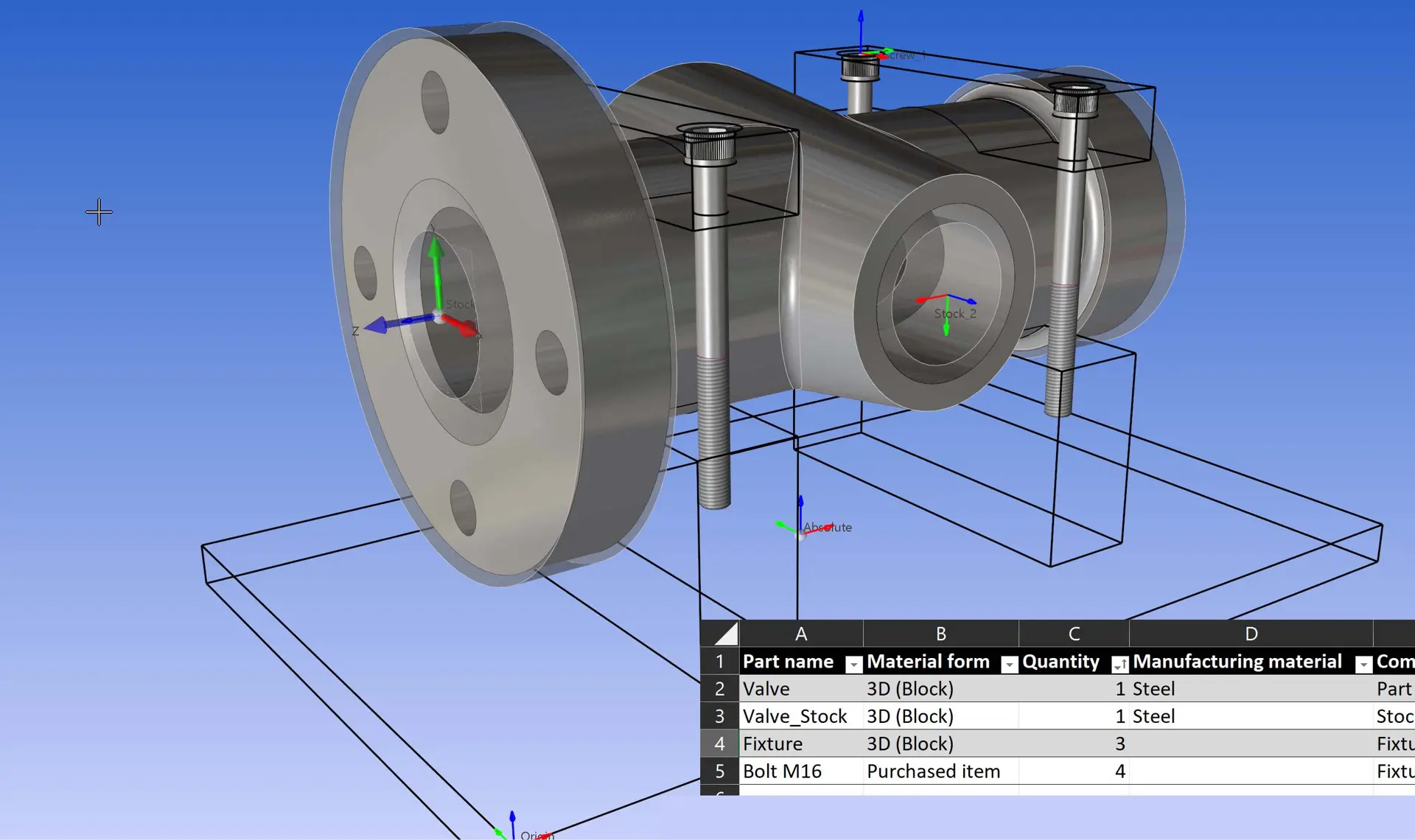The image size is (1415, 840).
Task: Click the 'Material form' header cell
Action: pyautogui.click(x=941, y=662)
